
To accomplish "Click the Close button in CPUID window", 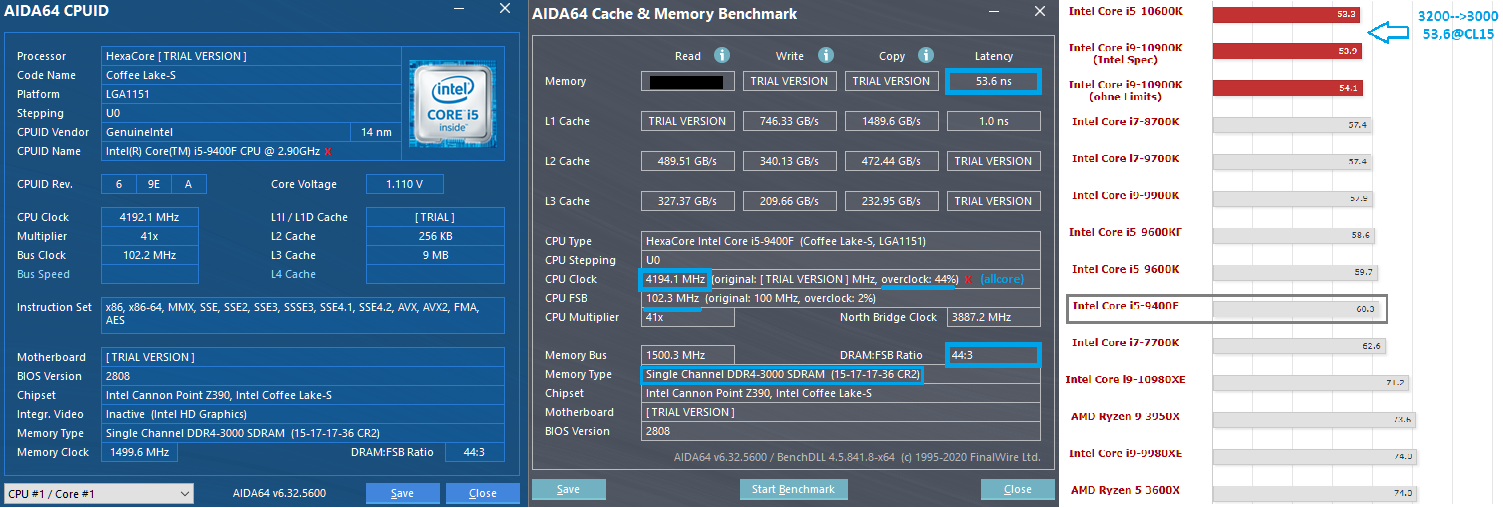I will coord(483,493).
